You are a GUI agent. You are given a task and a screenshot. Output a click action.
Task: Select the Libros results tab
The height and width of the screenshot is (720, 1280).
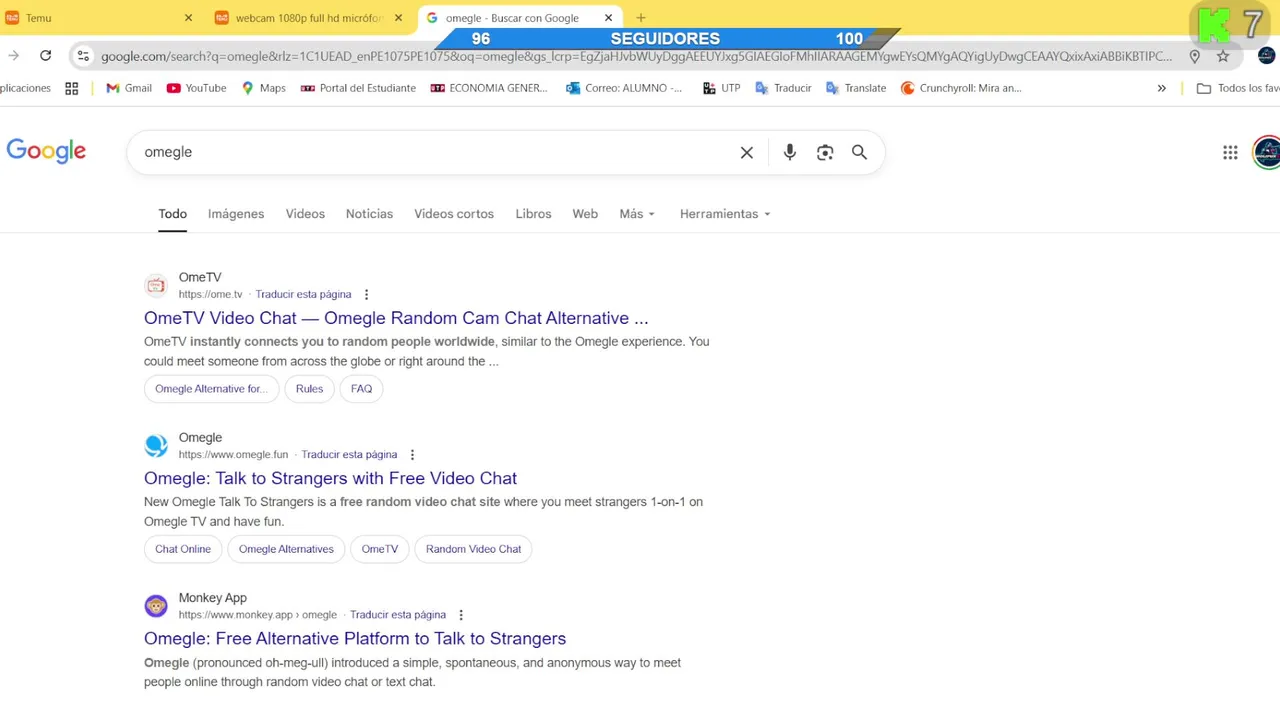[x=533, y=214]
